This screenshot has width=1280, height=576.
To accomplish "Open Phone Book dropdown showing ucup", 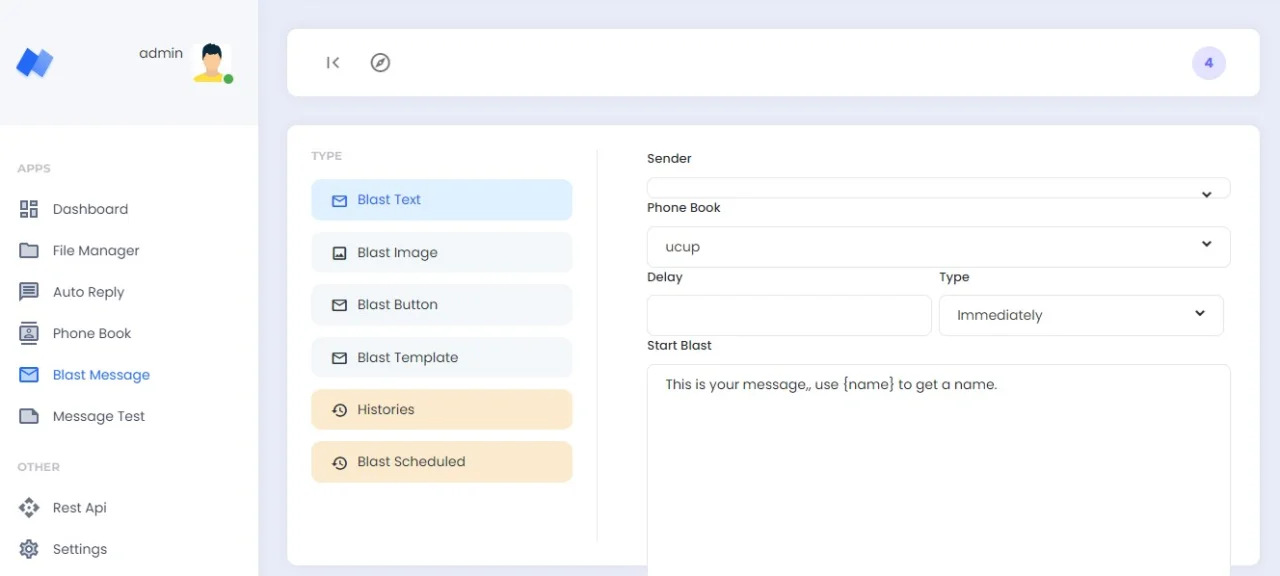I will [x=938, y=246].
